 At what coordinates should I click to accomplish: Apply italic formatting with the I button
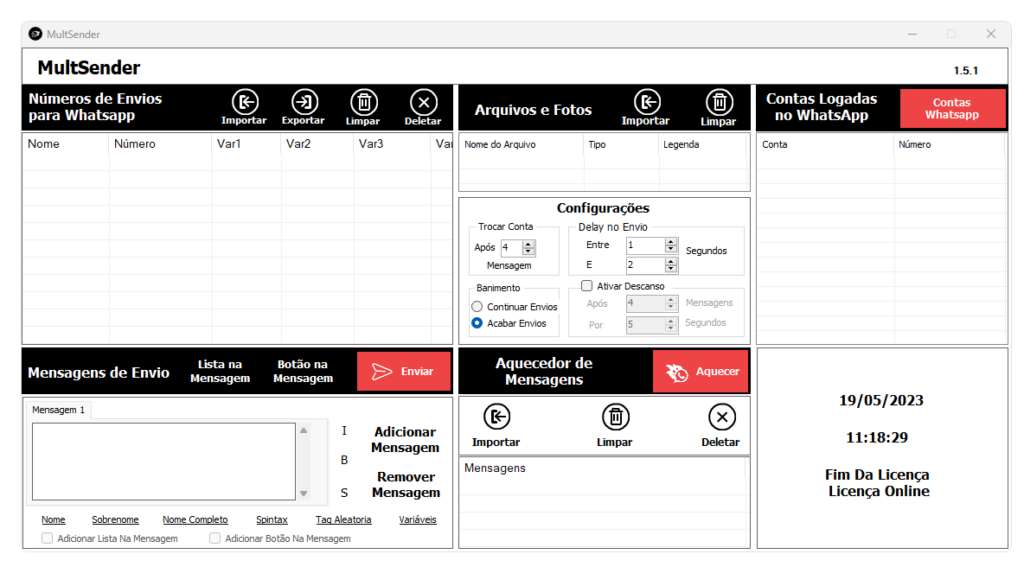point(344,430)
